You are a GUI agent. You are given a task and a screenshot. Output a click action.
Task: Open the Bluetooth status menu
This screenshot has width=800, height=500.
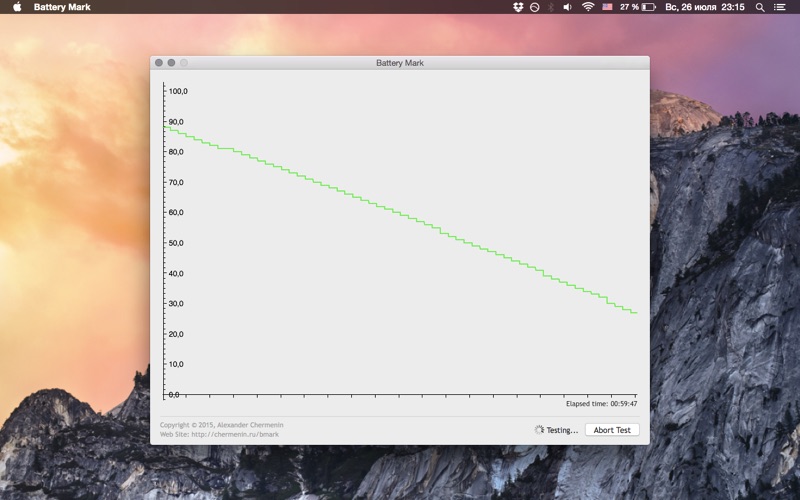click(x=551, y=7)
